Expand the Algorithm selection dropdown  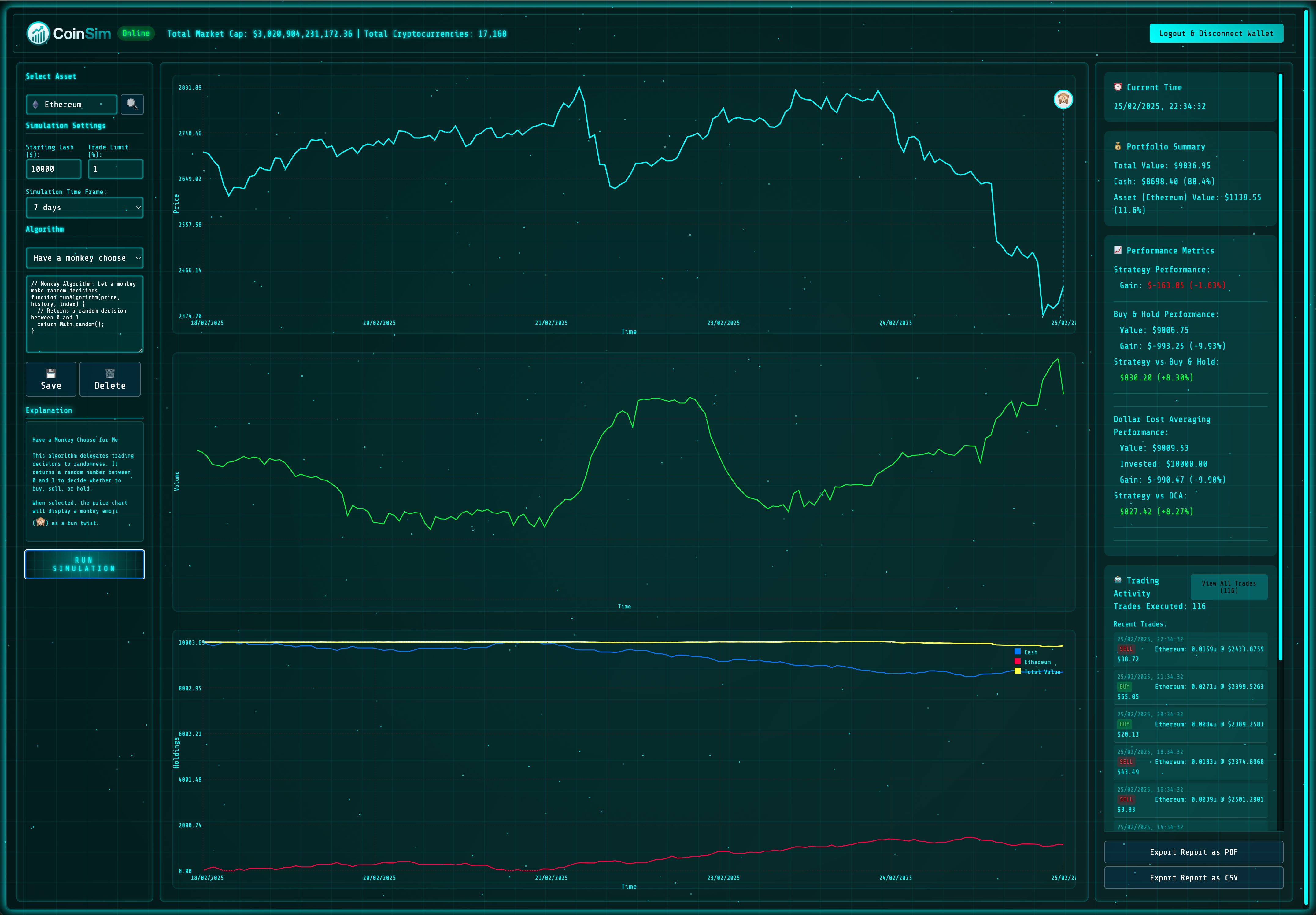point(85,258)
